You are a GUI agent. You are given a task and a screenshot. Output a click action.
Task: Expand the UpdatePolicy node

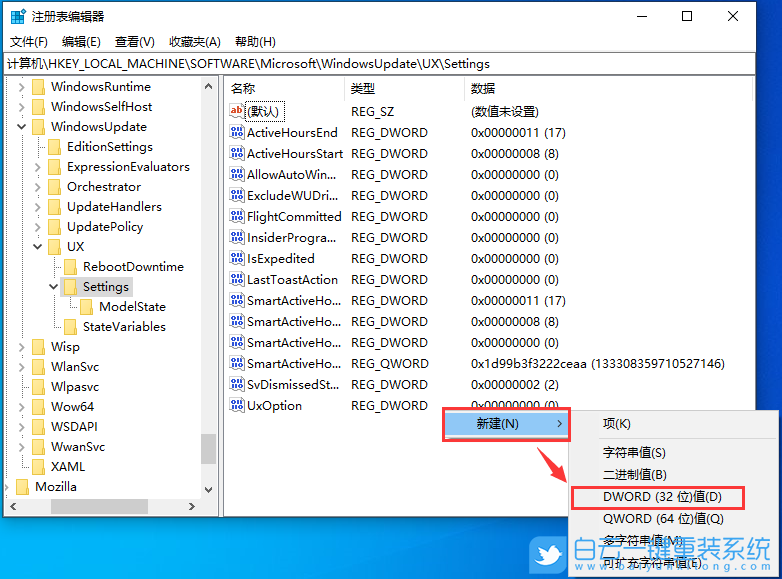point(37,226)
